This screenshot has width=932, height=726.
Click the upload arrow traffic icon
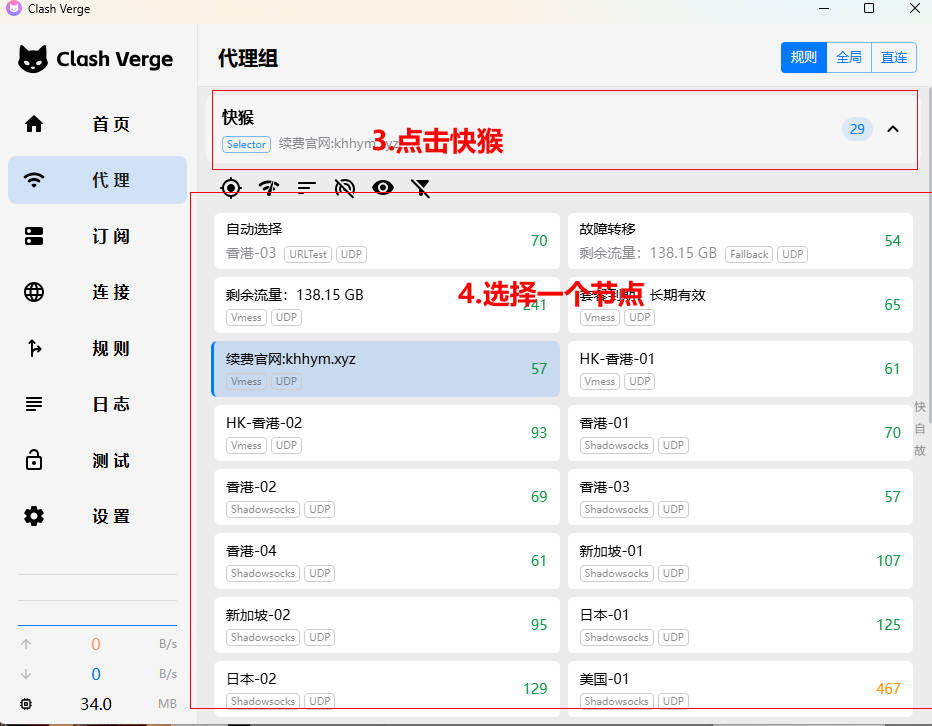tap(26, 644)
